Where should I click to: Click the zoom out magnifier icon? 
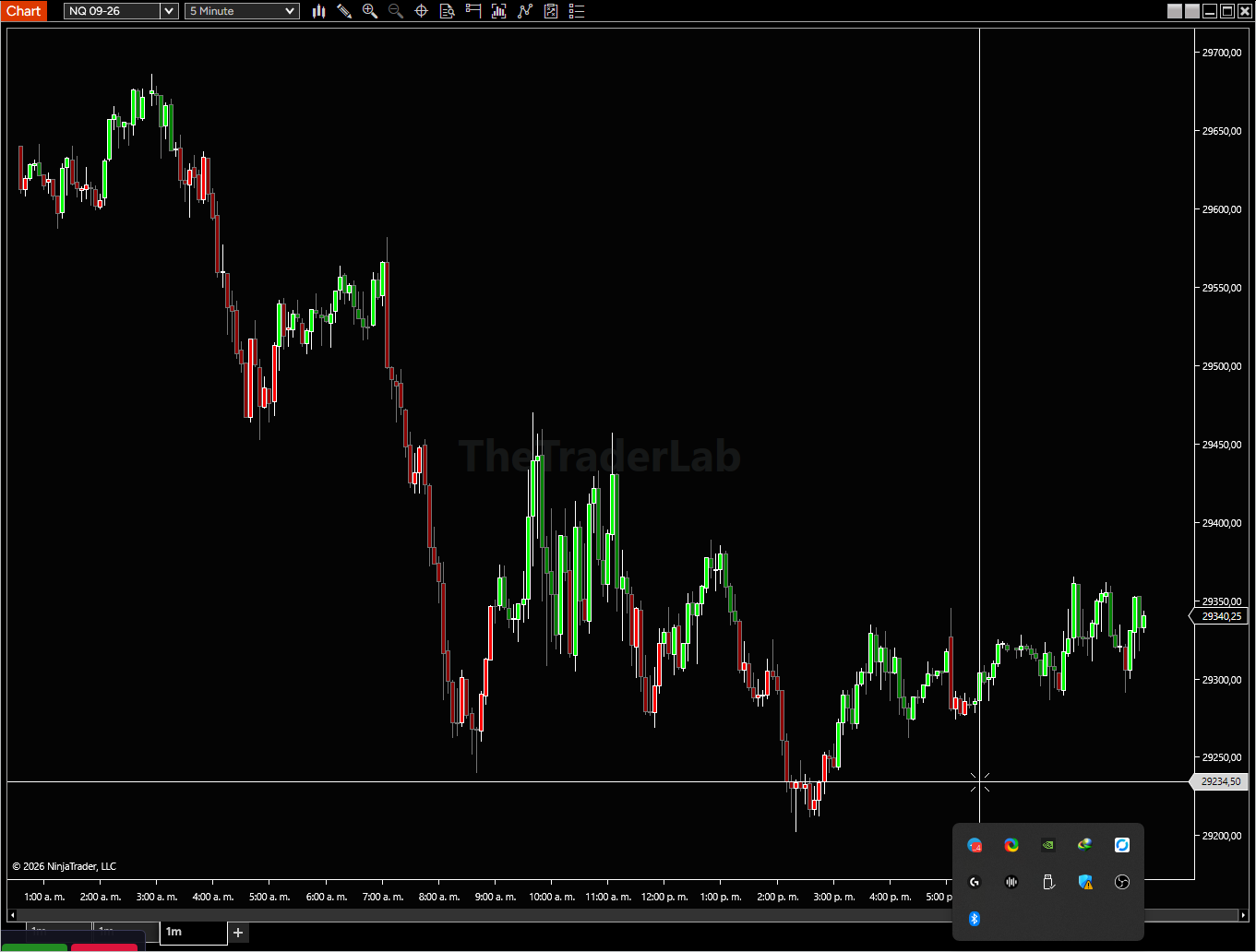(396, 11)
